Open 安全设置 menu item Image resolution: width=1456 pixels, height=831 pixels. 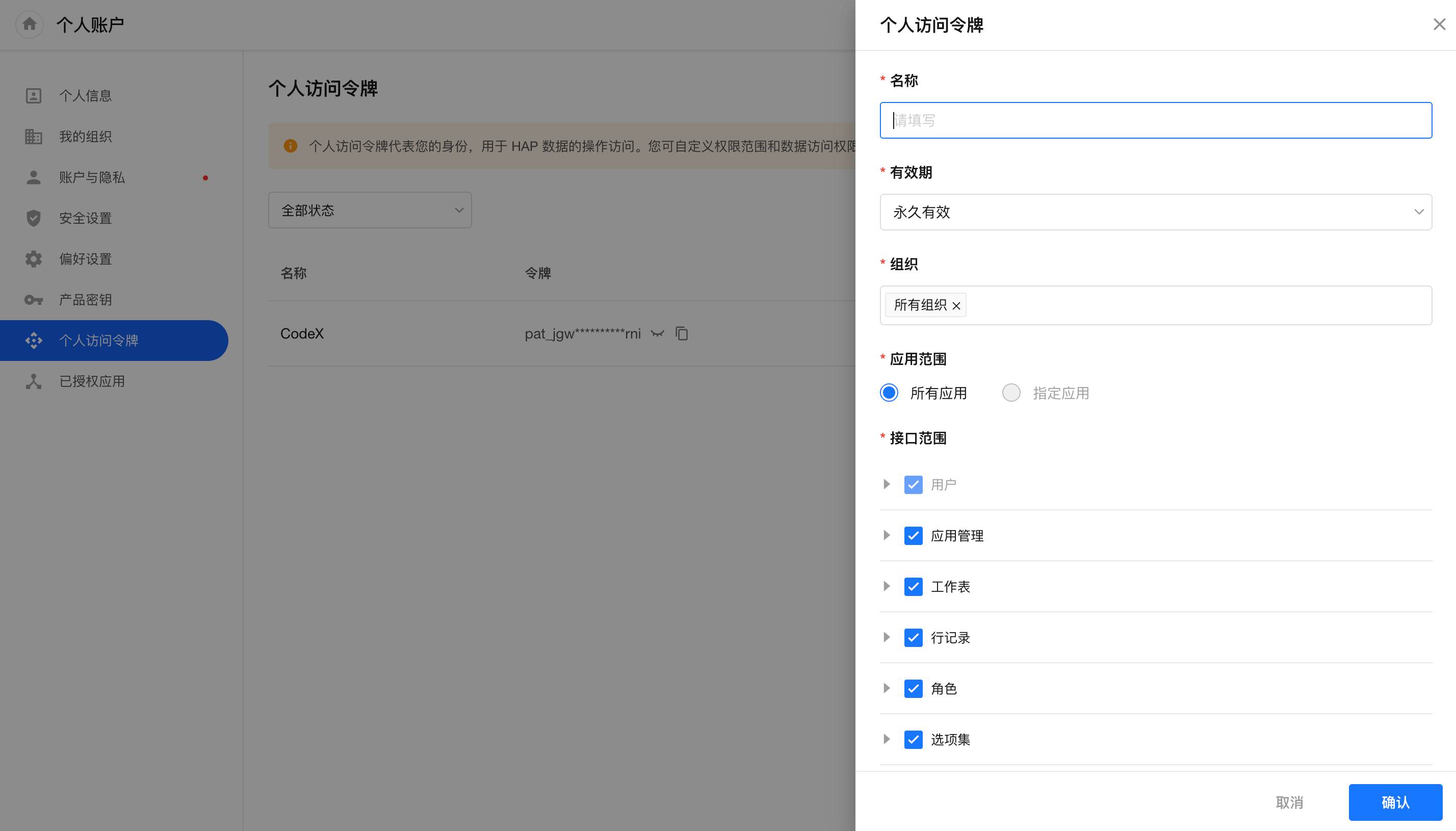point(114,218)
